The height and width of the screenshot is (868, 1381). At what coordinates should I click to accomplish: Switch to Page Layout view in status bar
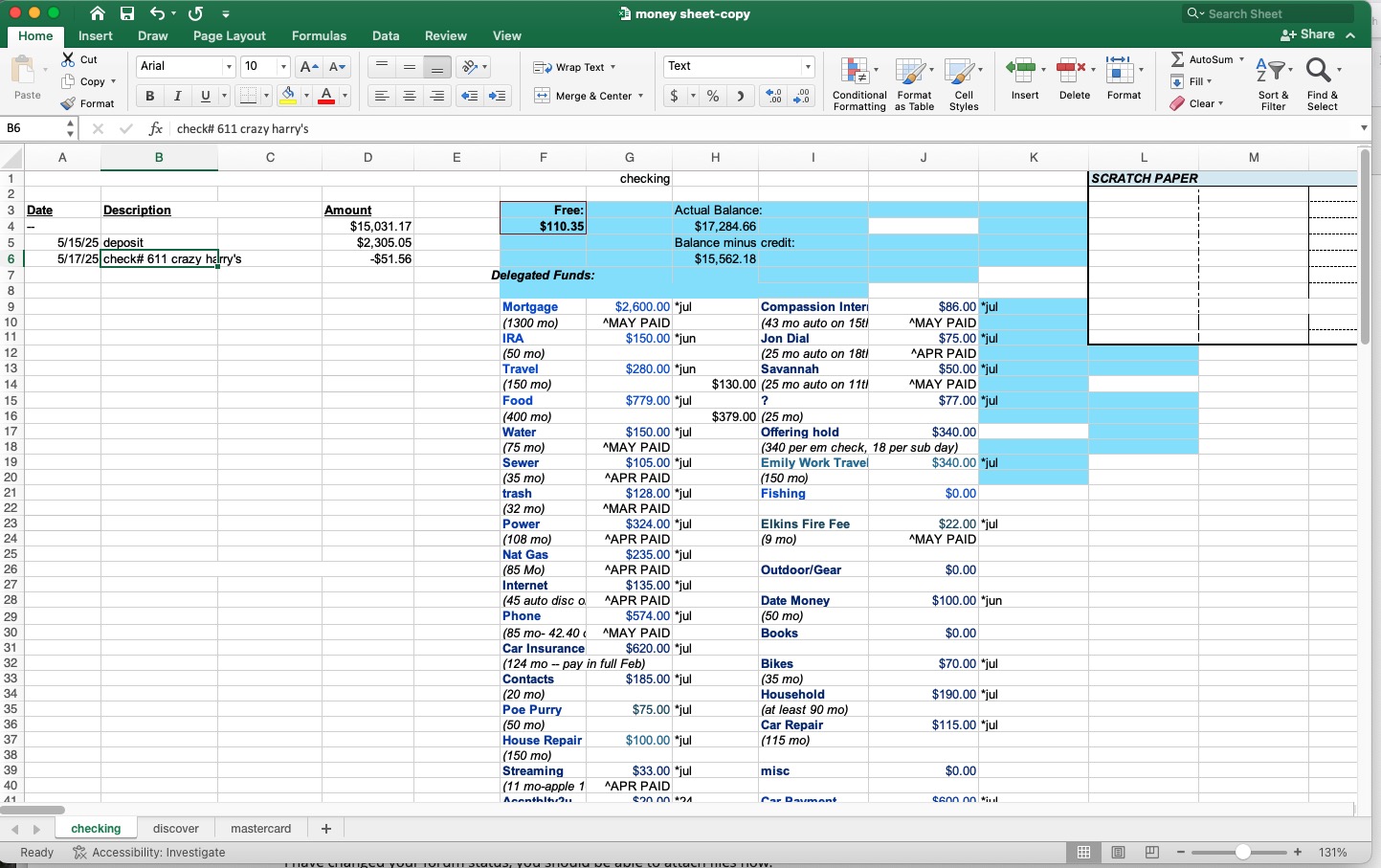[1118, 852]
